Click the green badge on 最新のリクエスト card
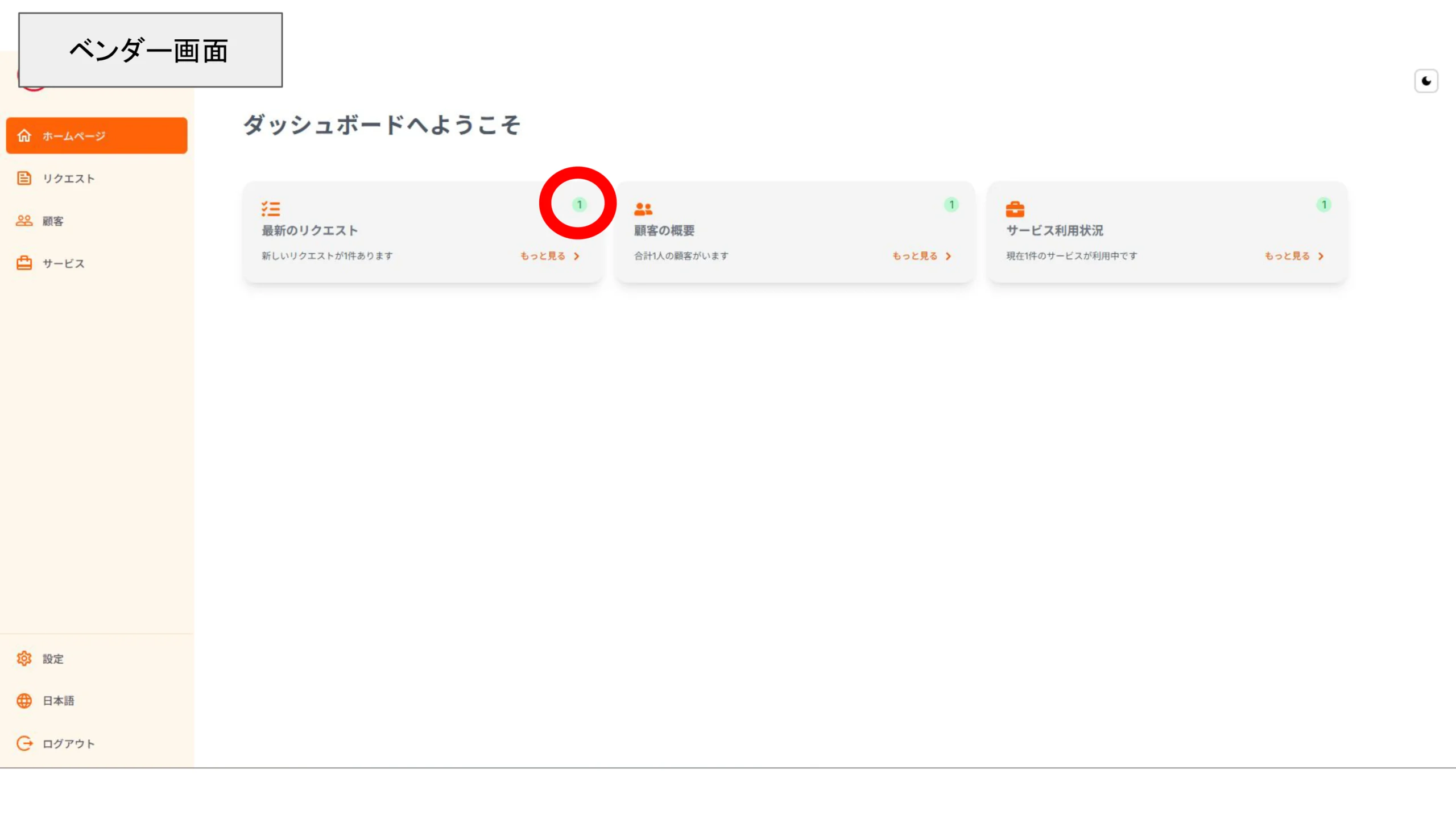Screen dimensions: 1456x819 click(x=580, y=203)
